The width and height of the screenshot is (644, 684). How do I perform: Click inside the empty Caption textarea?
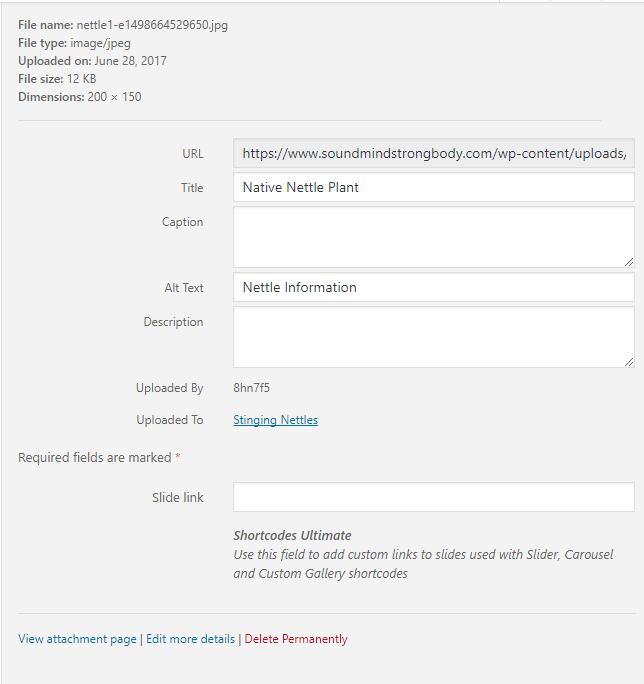tap(434, 237)
